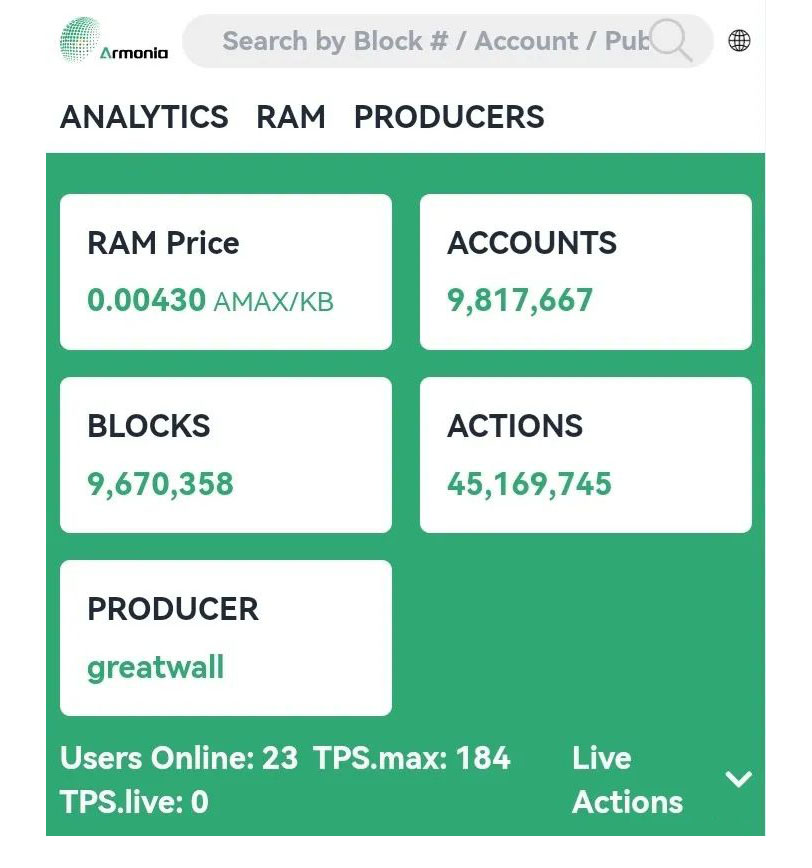Click the 9,670,358 block number
This screenshot has height=868, width=812.
point(160,484)
